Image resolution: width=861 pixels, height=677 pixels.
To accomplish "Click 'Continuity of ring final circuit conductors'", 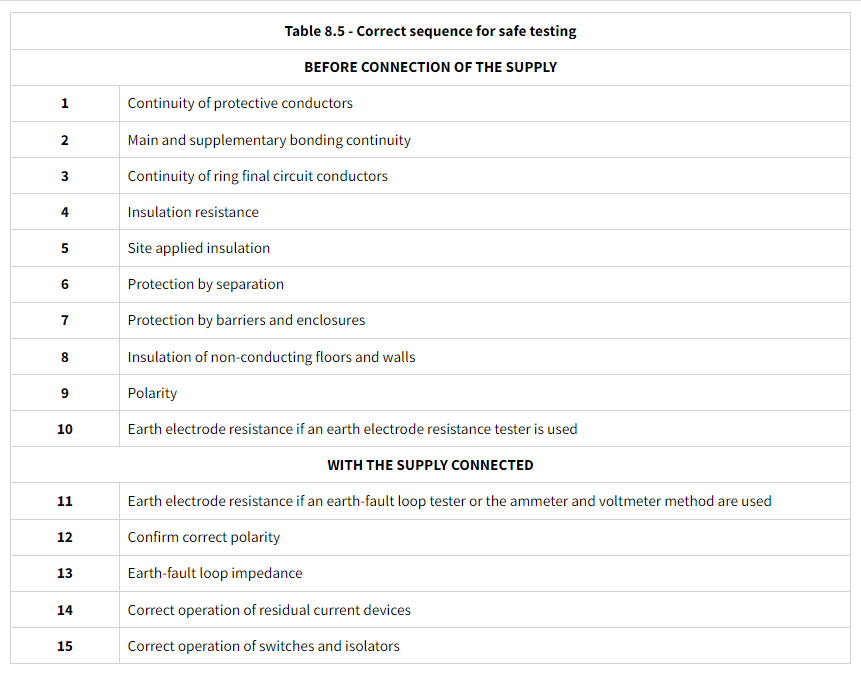I will (x=257, y=176).
